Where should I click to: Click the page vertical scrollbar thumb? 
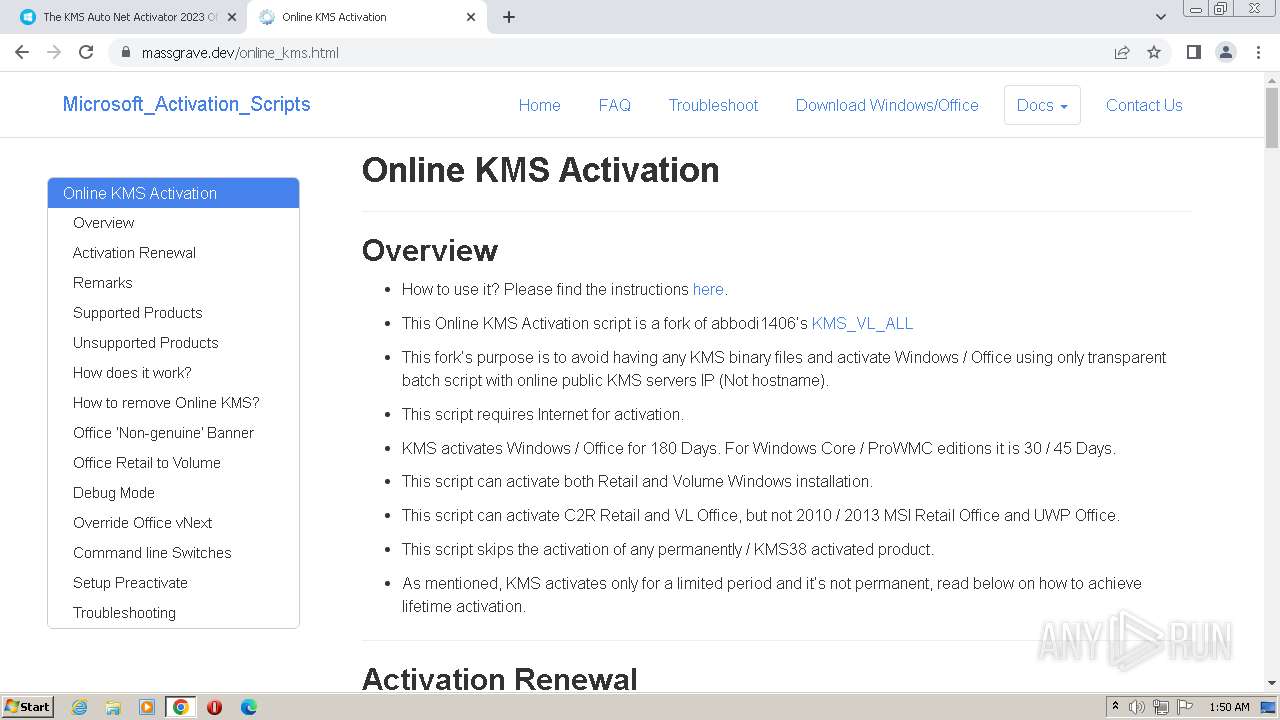pyautogui.click(x=1271, y=118)
